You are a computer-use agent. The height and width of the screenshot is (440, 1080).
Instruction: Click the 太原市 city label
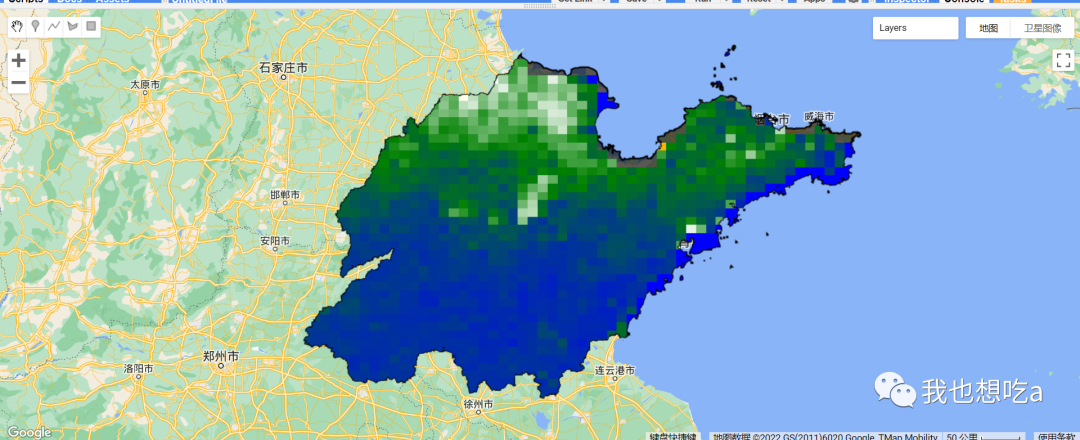(x=145, y=85)
